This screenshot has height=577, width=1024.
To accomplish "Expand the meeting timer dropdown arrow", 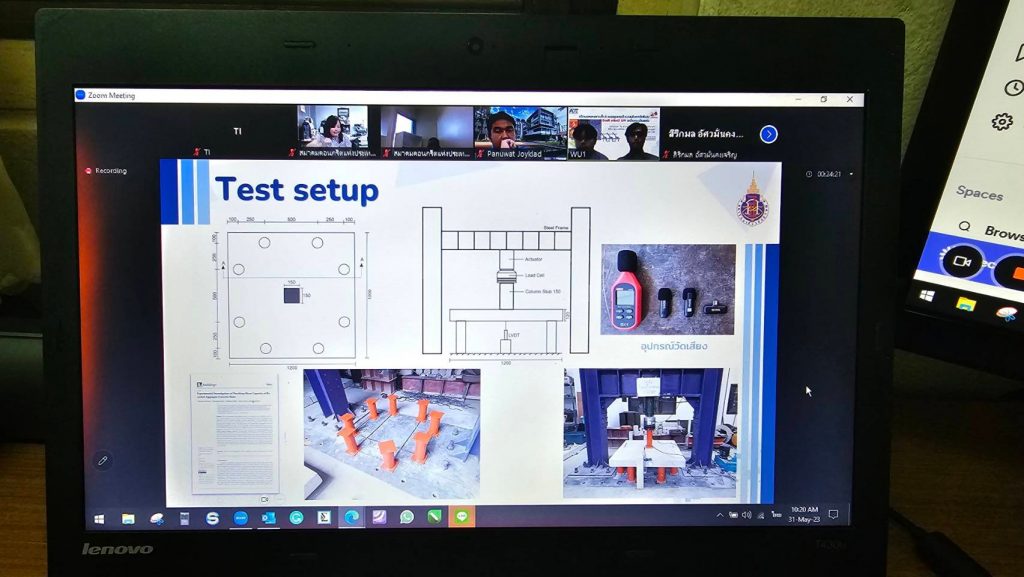I will (851, 174).
